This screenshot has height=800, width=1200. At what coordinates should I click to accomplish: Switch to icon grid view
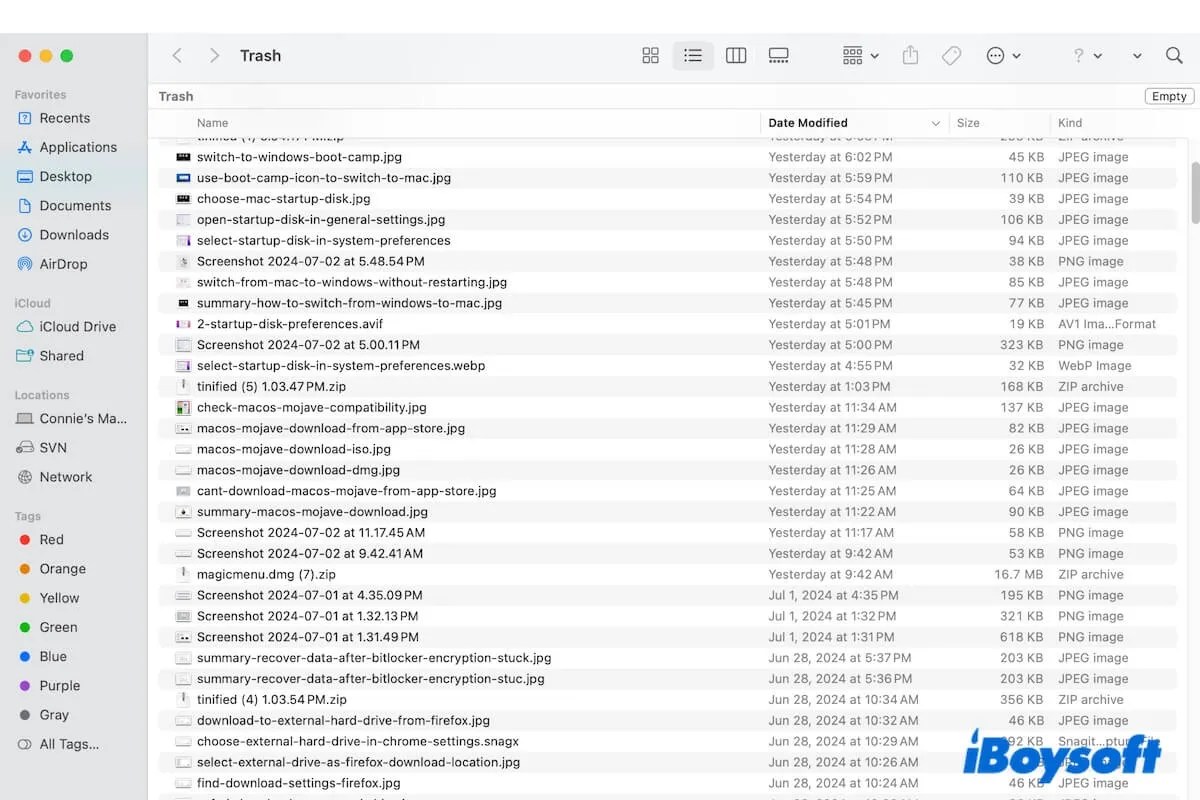[x=650, y=55]
